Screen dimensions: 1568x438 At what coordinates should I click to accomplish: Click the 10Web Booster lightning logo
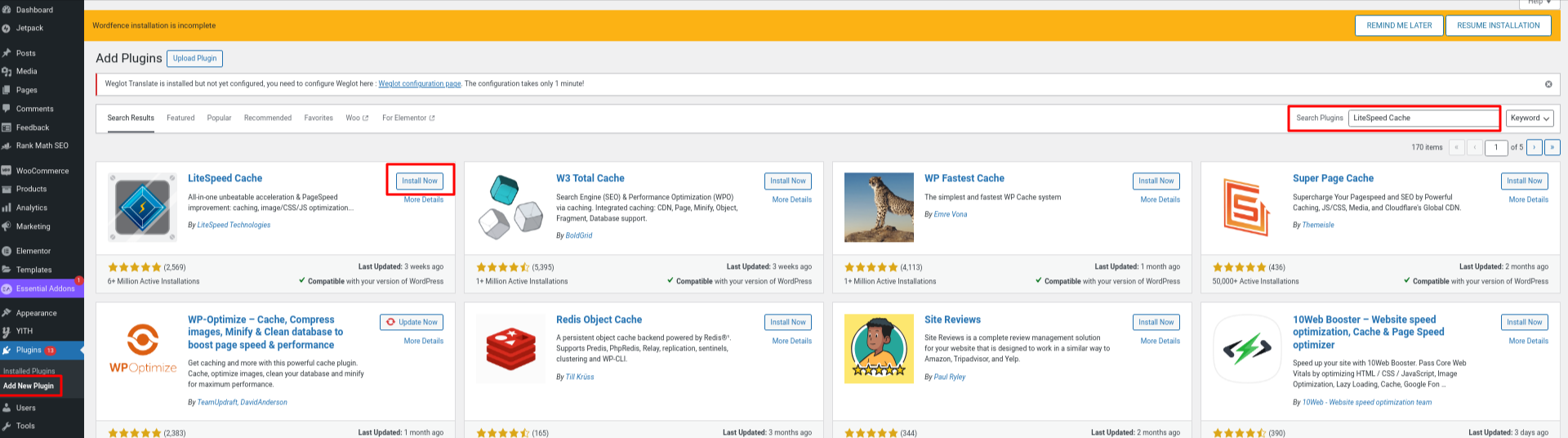[1247, 349]
